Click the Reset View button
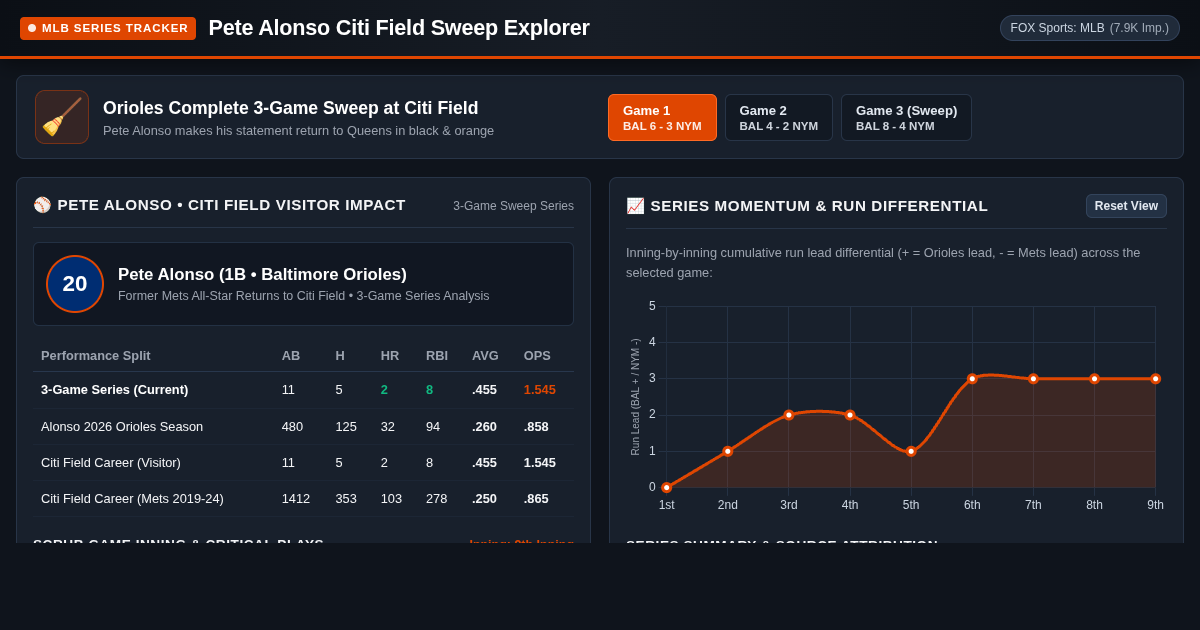1200x630 pixels. [x=1126, y=206]
